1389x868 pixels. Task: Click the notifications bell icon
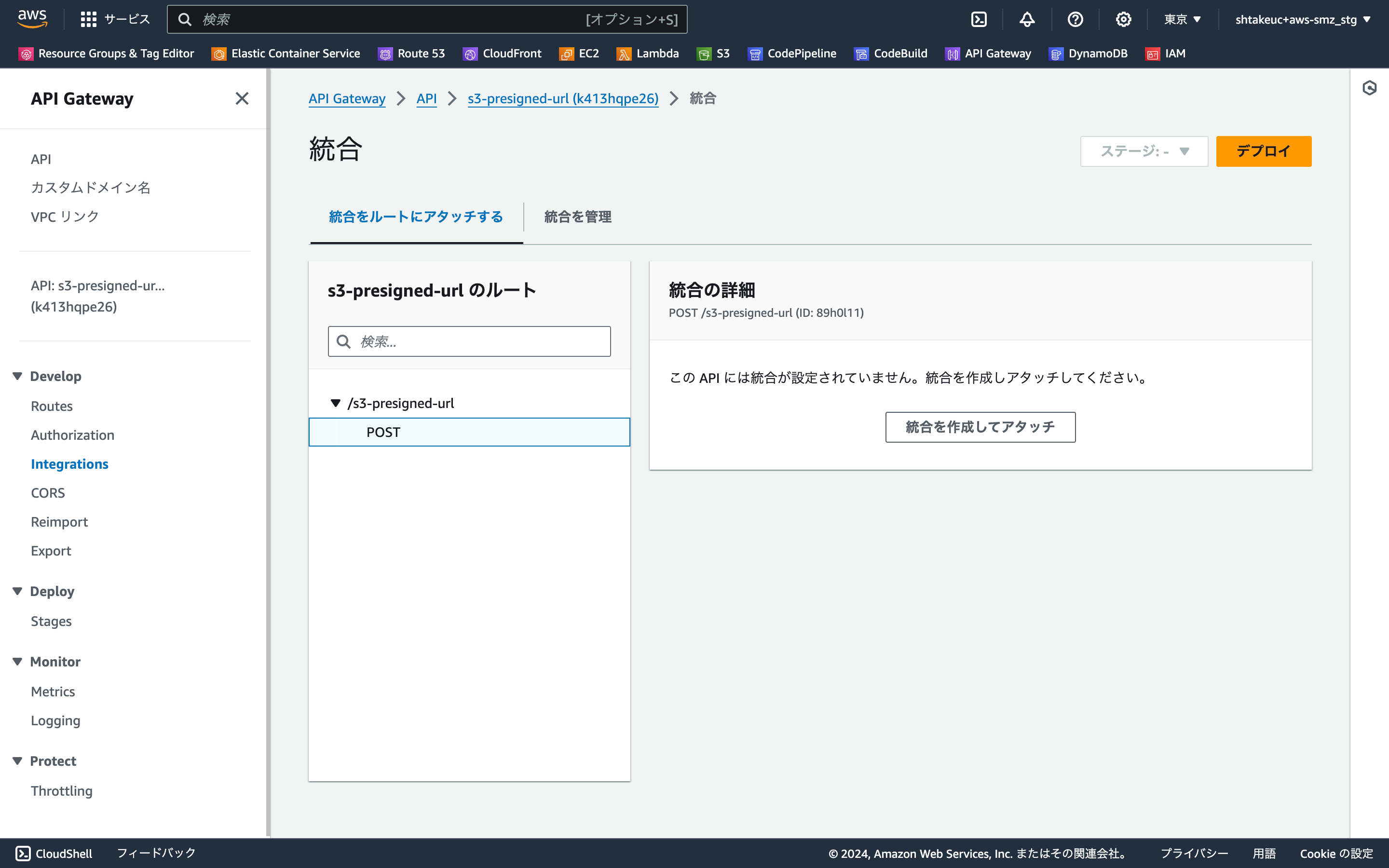point(1027,19)
